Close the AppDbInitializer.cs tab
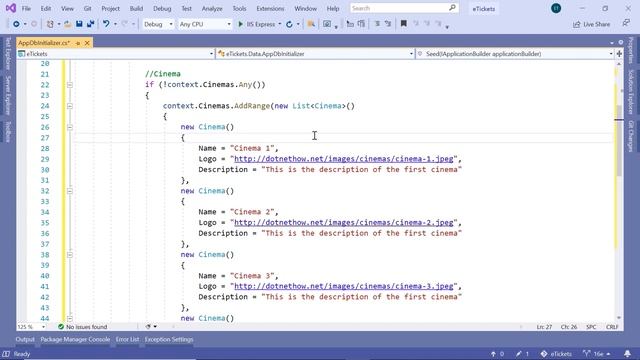The width and height of the screenshot is (640, 360). [x=87, y=43]
